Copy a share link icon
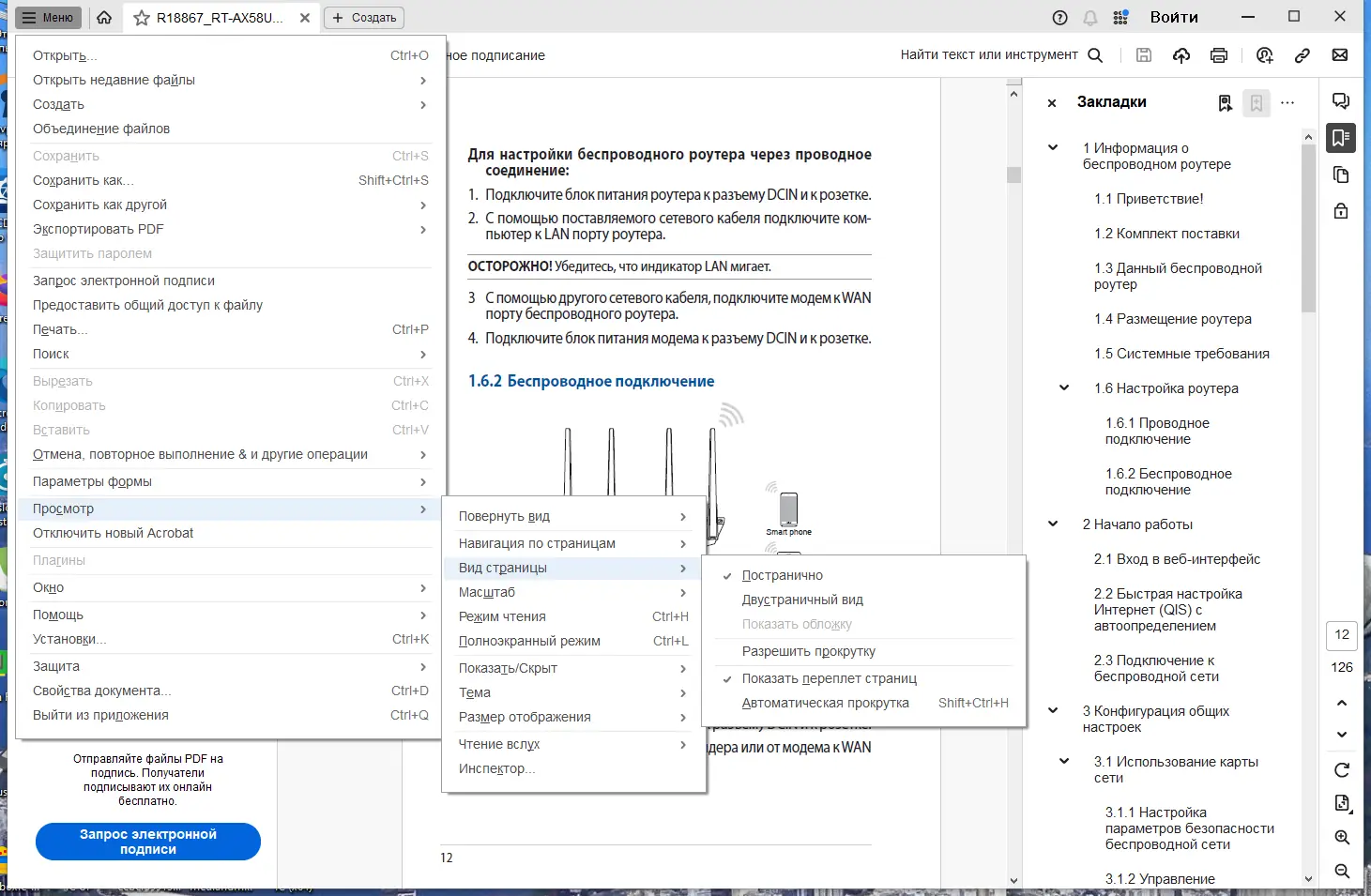Screen dimensions: 1371x896 point(1302,55)
